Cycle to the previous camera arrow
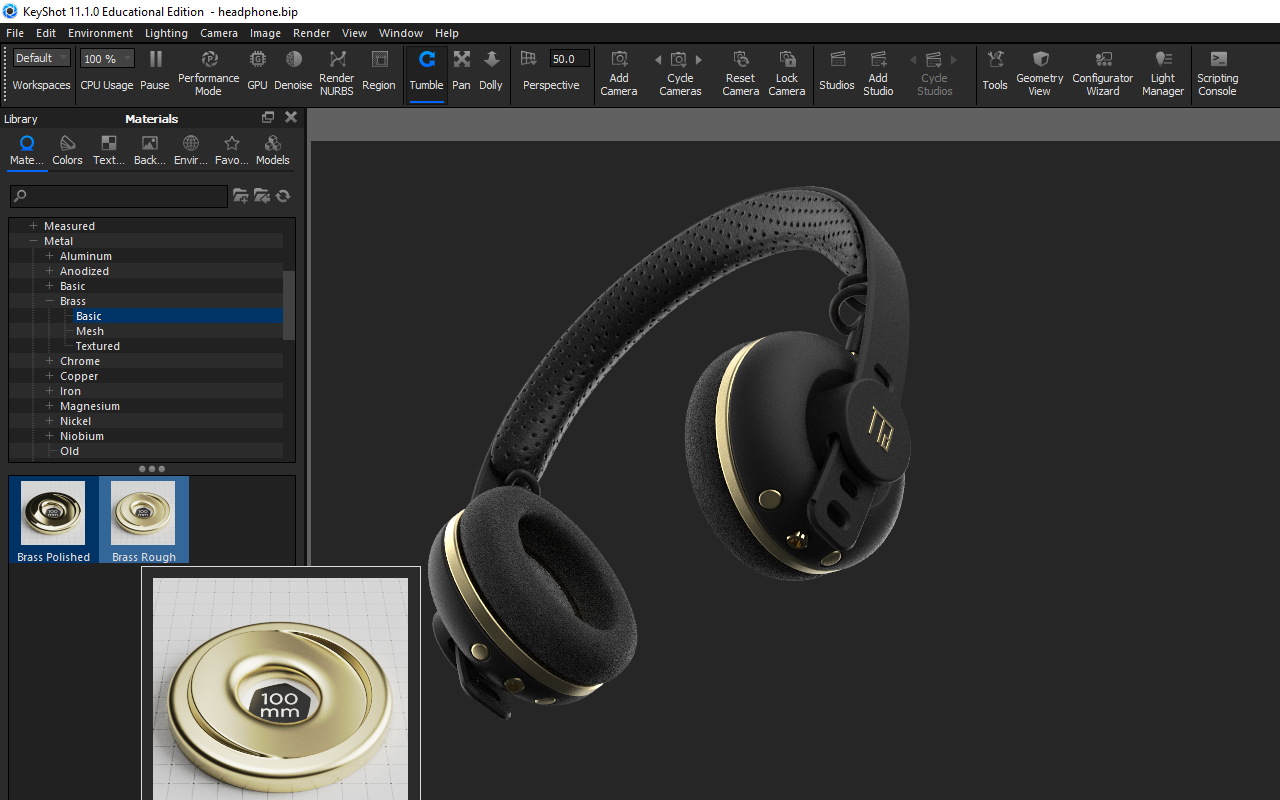The width and height of the screenshot is (1280, 800). [x=658, y=60]
